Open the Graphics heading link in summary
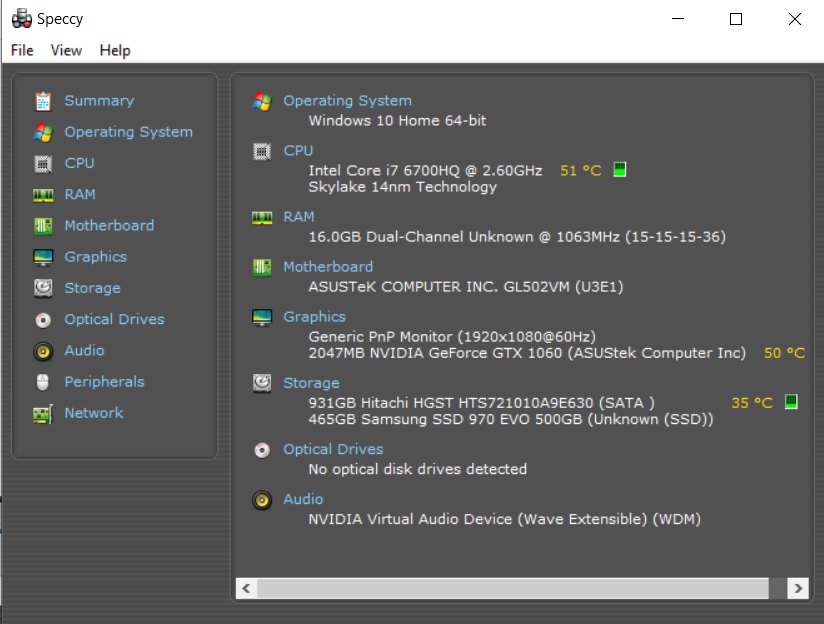The height and width of the screenshot is (624, 824). point(314,317)
